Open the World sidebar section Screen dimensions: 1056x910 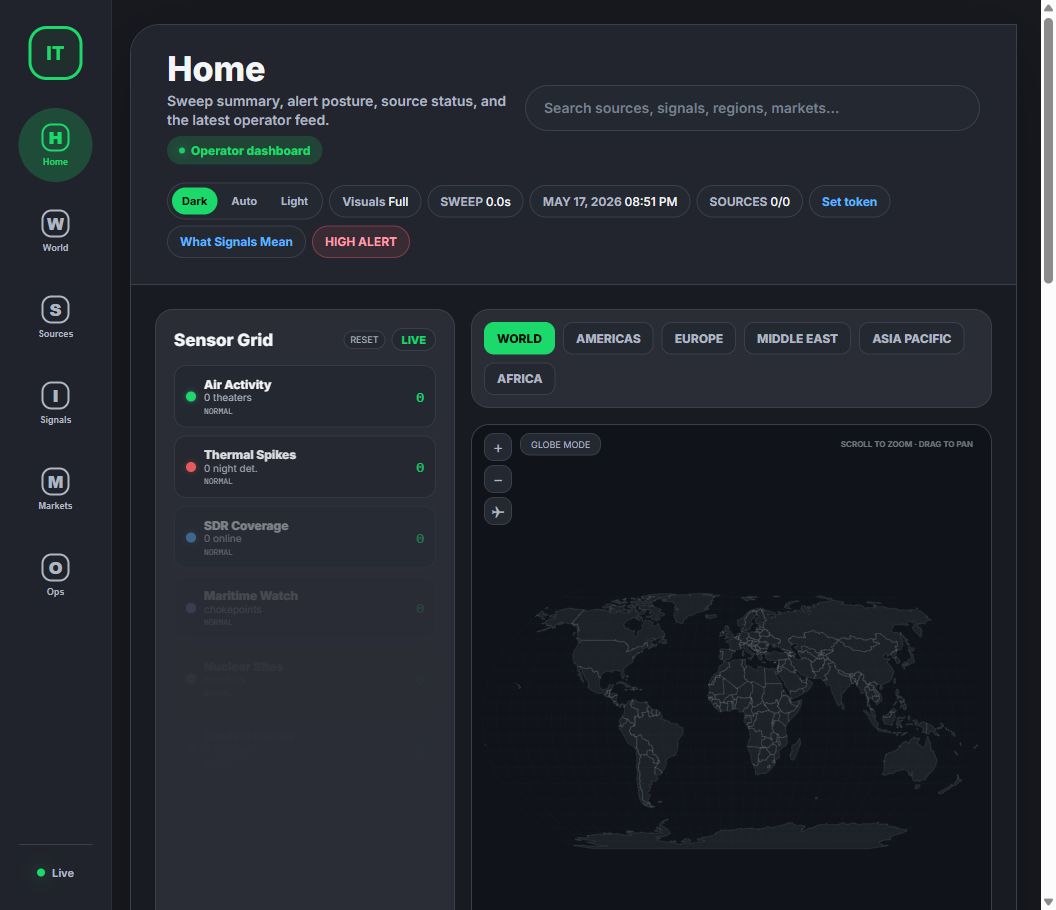(55, 231)
